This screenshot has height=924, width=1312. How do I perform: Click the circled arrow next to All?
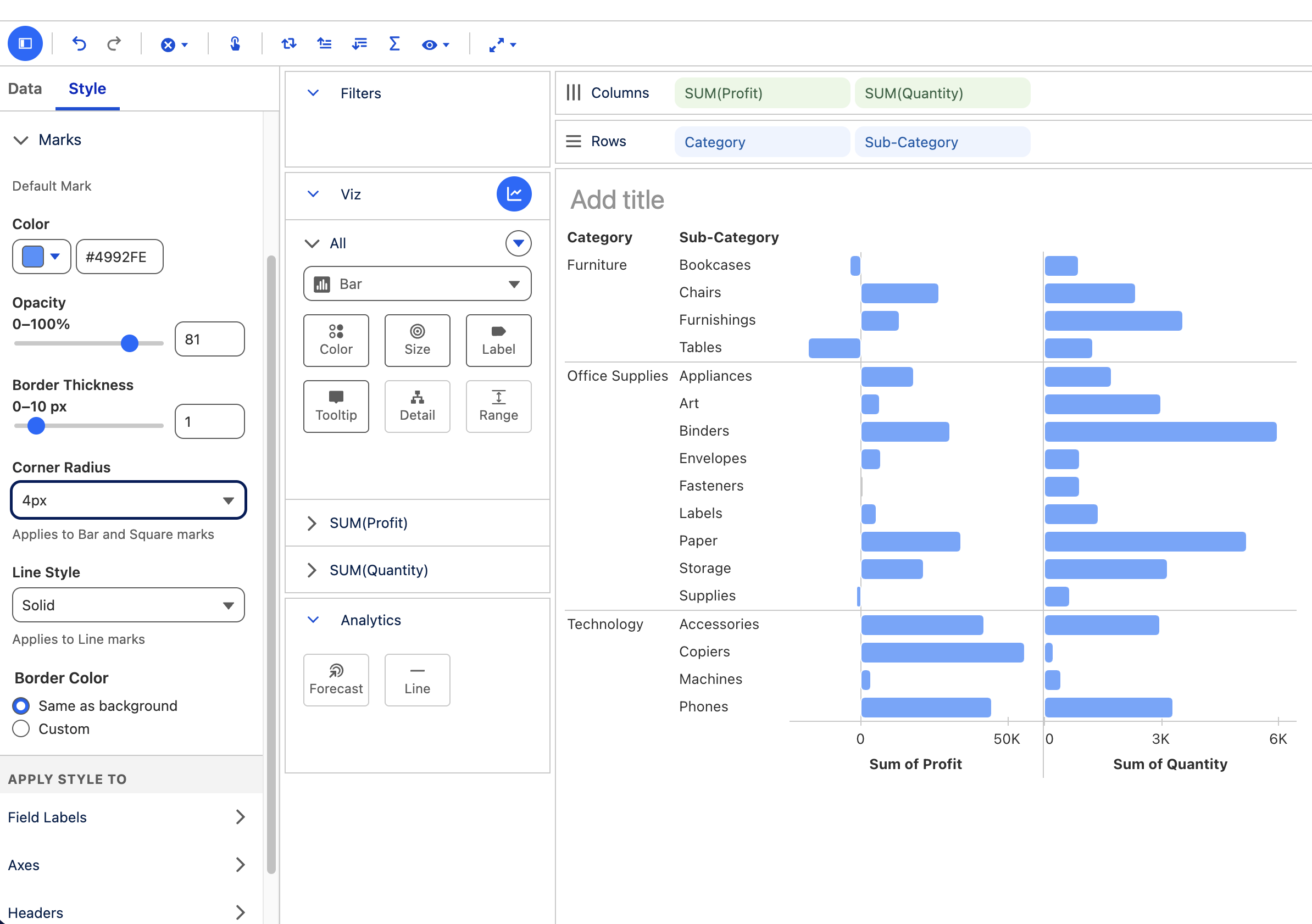(x=518, y=243)
